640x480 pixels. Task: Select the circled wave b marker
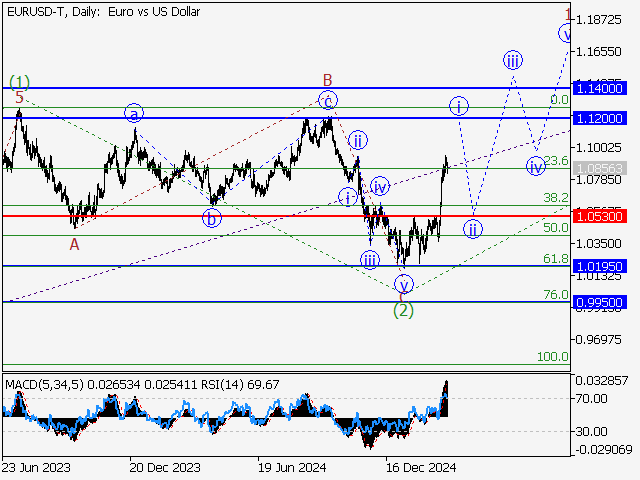coord(212,218)
